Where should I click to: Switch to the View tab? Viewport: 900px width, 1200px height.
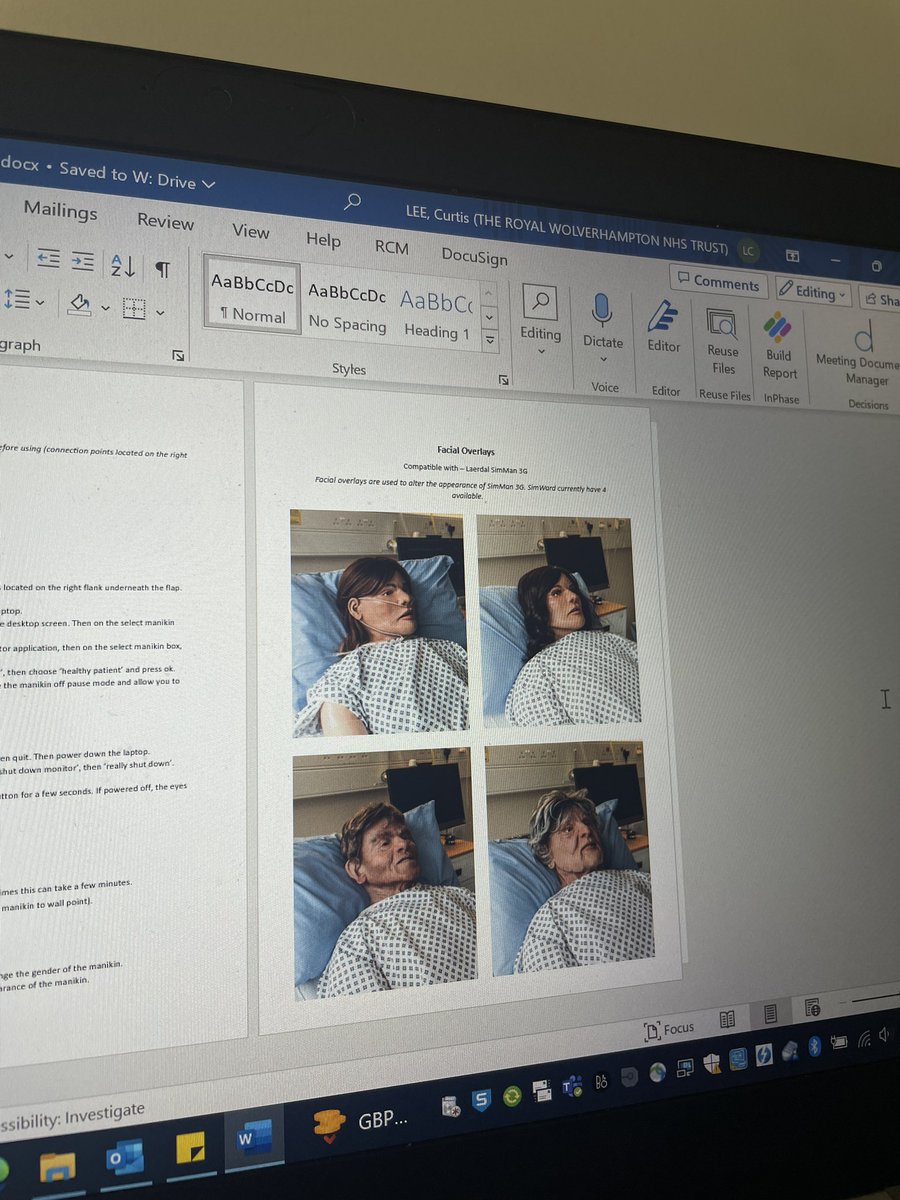(250, 231)
